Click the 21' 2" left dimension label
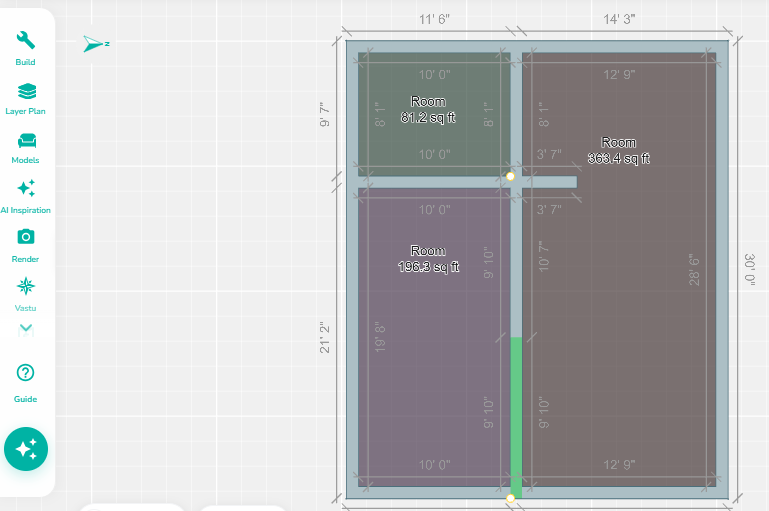 [x=324, y=337]
